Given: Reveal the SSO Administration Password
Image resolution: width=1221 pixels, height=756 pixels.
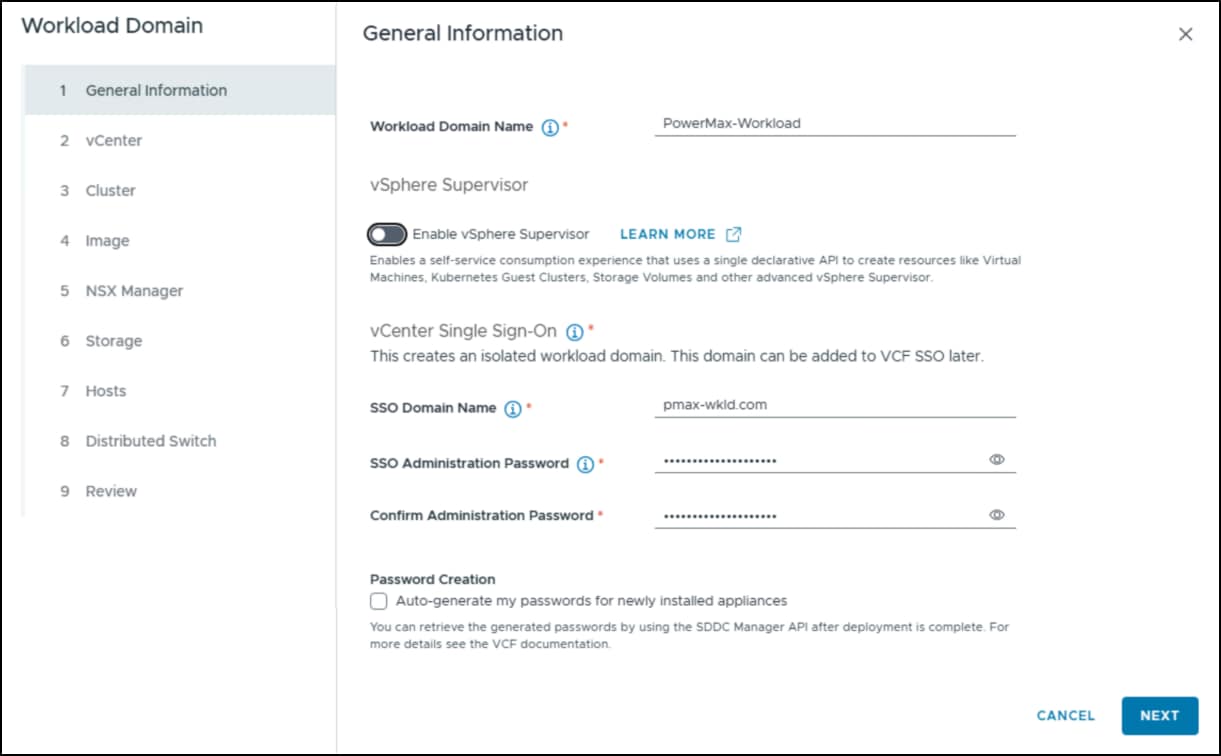Looking at the screenshot, I should (x=996, y=460).
